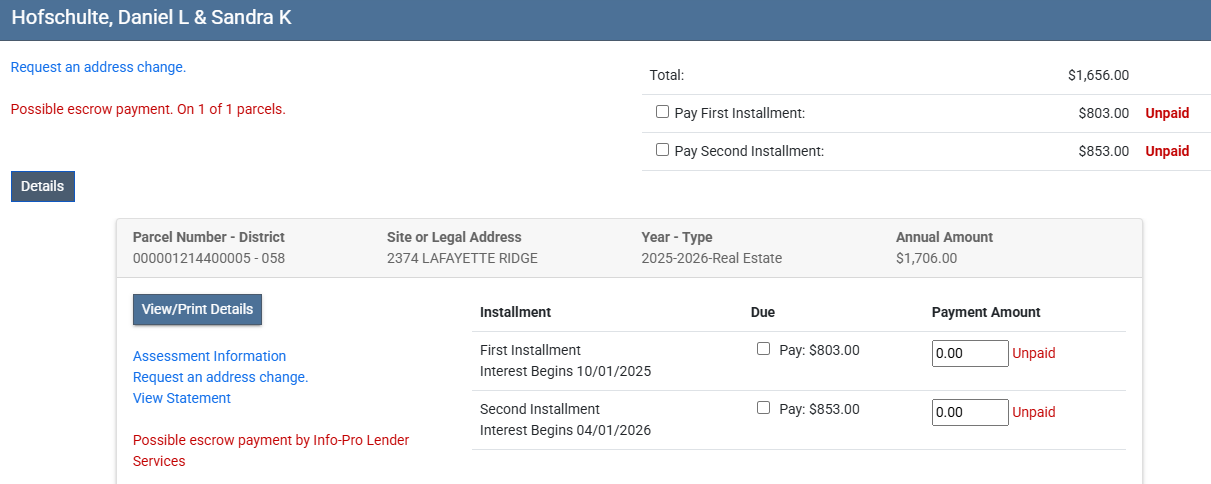Click the Annual Amount $1,706.00 value
Viewport: 1211px width, 484px height.
926,258
